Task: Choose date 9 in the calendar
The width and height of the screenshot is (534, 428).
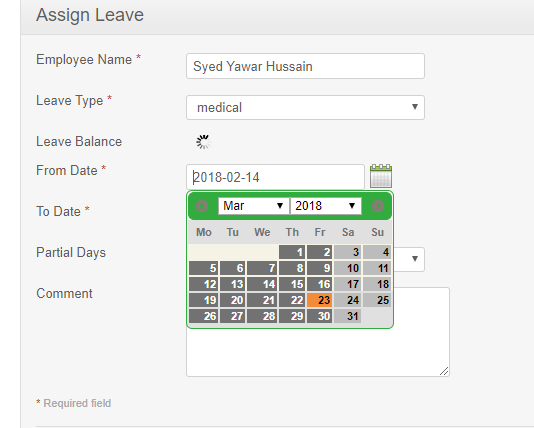Action: (319, 268)
